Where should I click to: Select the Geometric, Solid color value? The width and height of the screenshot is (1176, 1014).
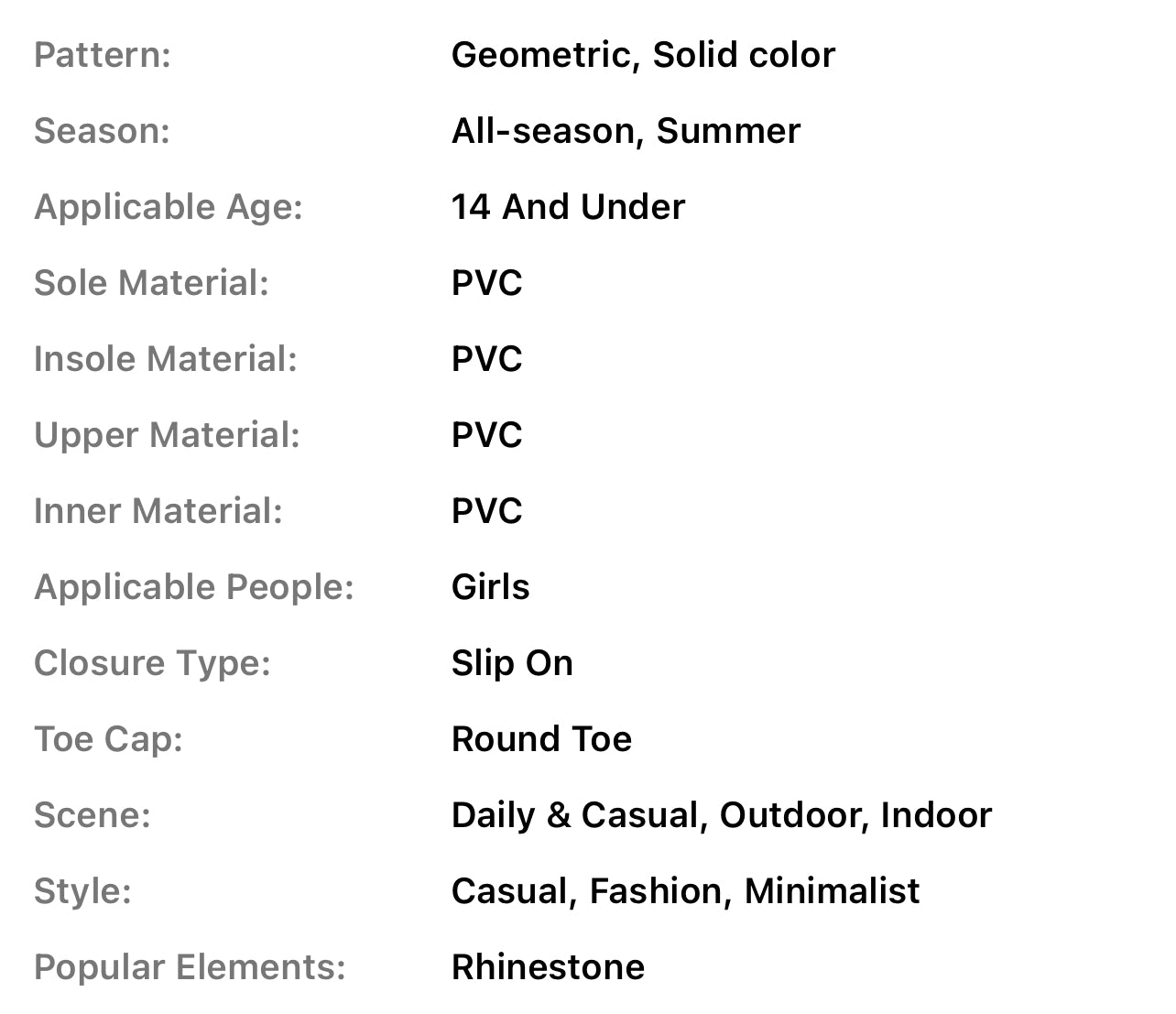pyautogui.click(x=643, y=55)
